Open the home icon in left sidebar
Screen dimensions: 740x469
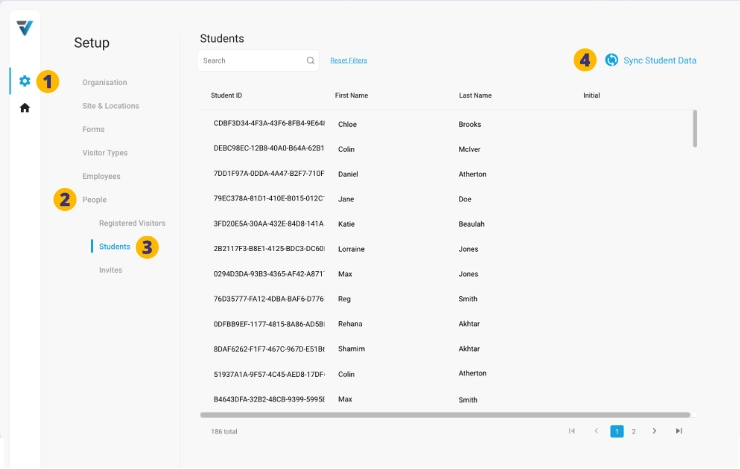pos(25,107)
